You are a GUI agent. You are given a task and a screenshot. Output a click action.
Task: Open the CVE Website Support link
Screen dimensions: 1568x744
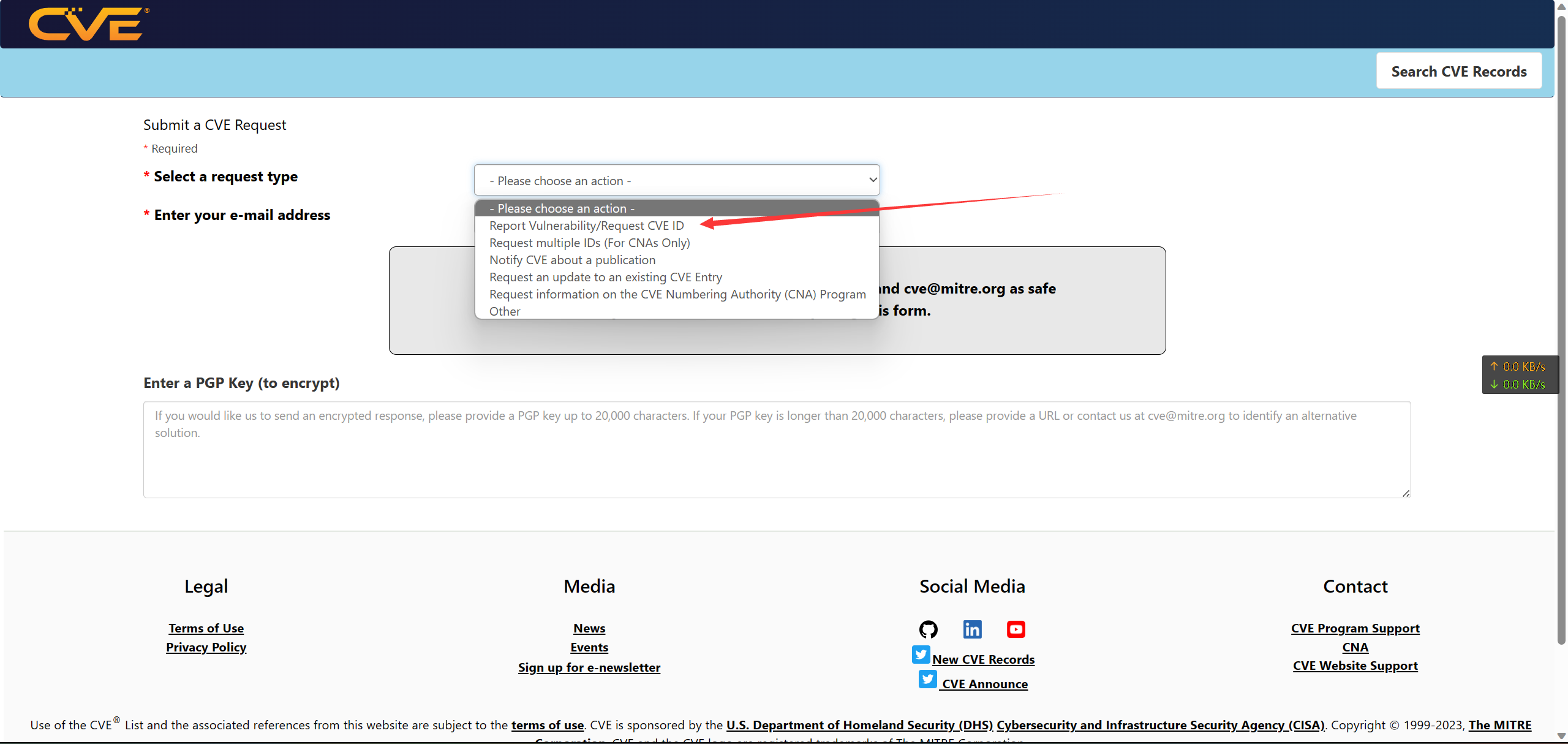1355,666
